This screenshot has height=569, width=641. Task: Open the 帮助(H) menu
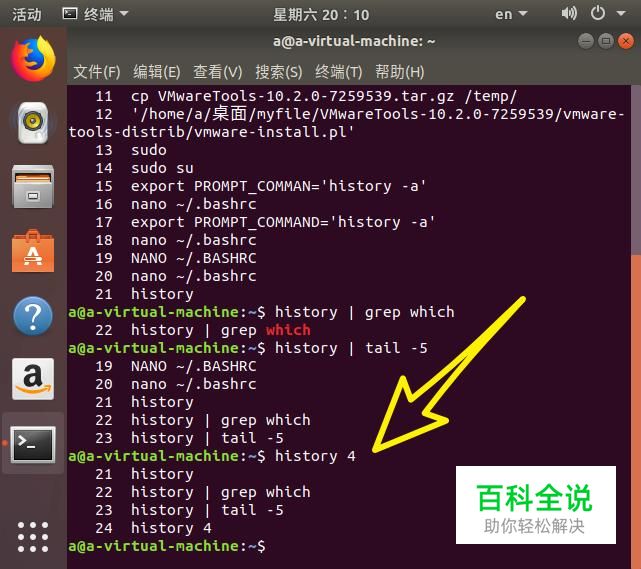(x=399, y=72)
